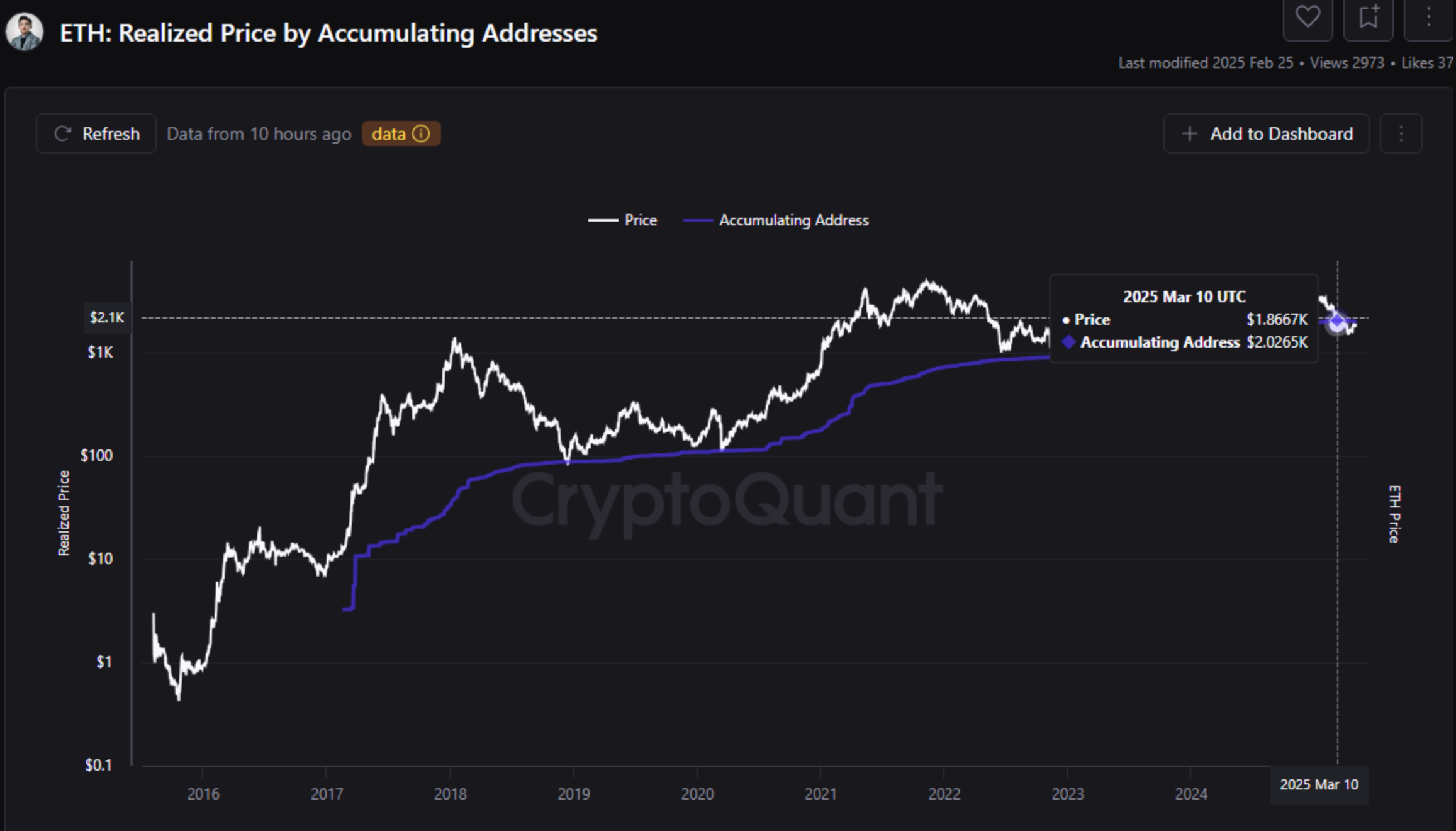Image resolution: width=1456 pixels, height=831 pixels.
Task: Click the circular refresh arrow icon
Action: coord(62,133)
